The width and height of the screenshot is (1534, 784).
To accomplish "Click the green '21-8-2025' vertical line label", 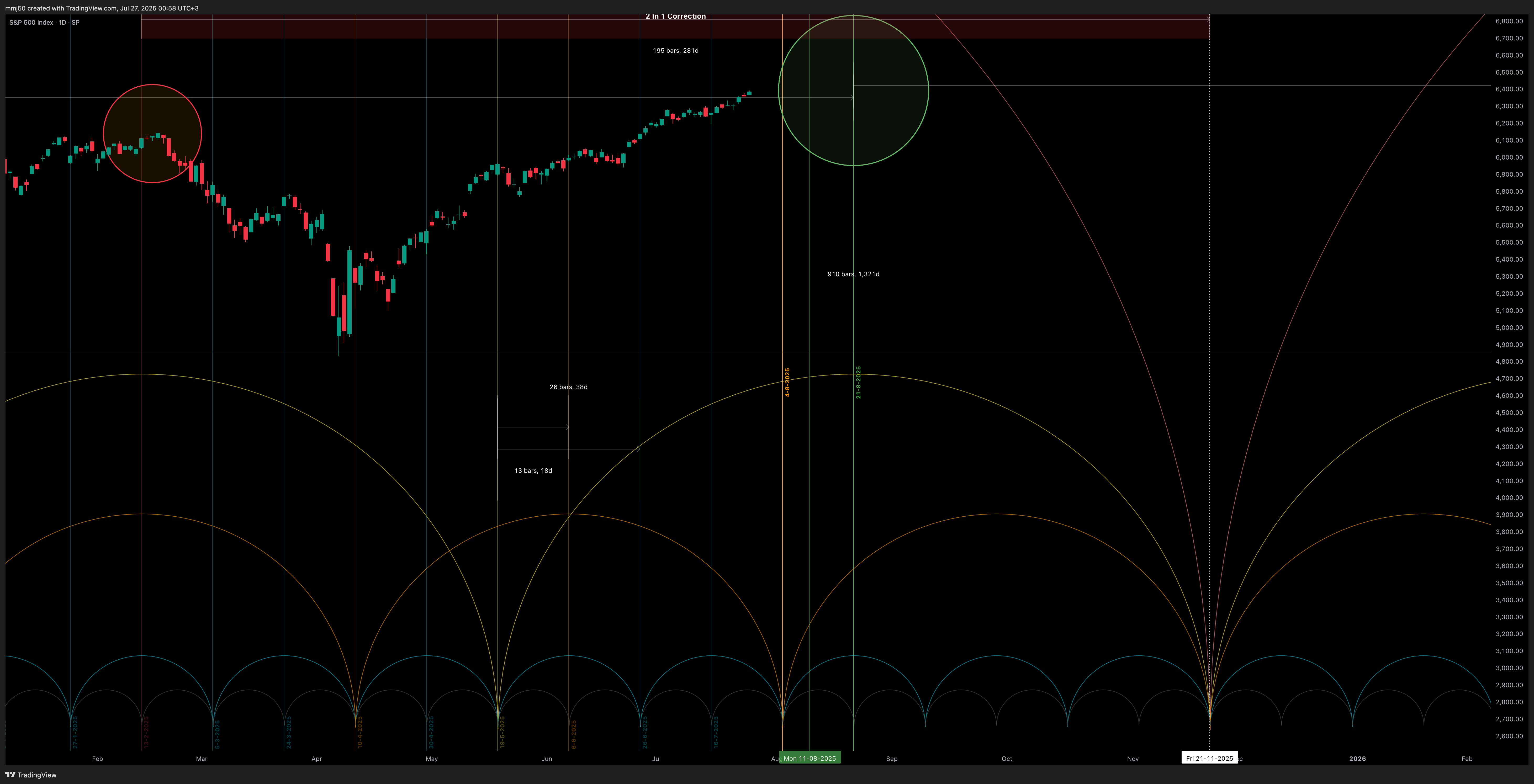I will click(x=858, y=382).
